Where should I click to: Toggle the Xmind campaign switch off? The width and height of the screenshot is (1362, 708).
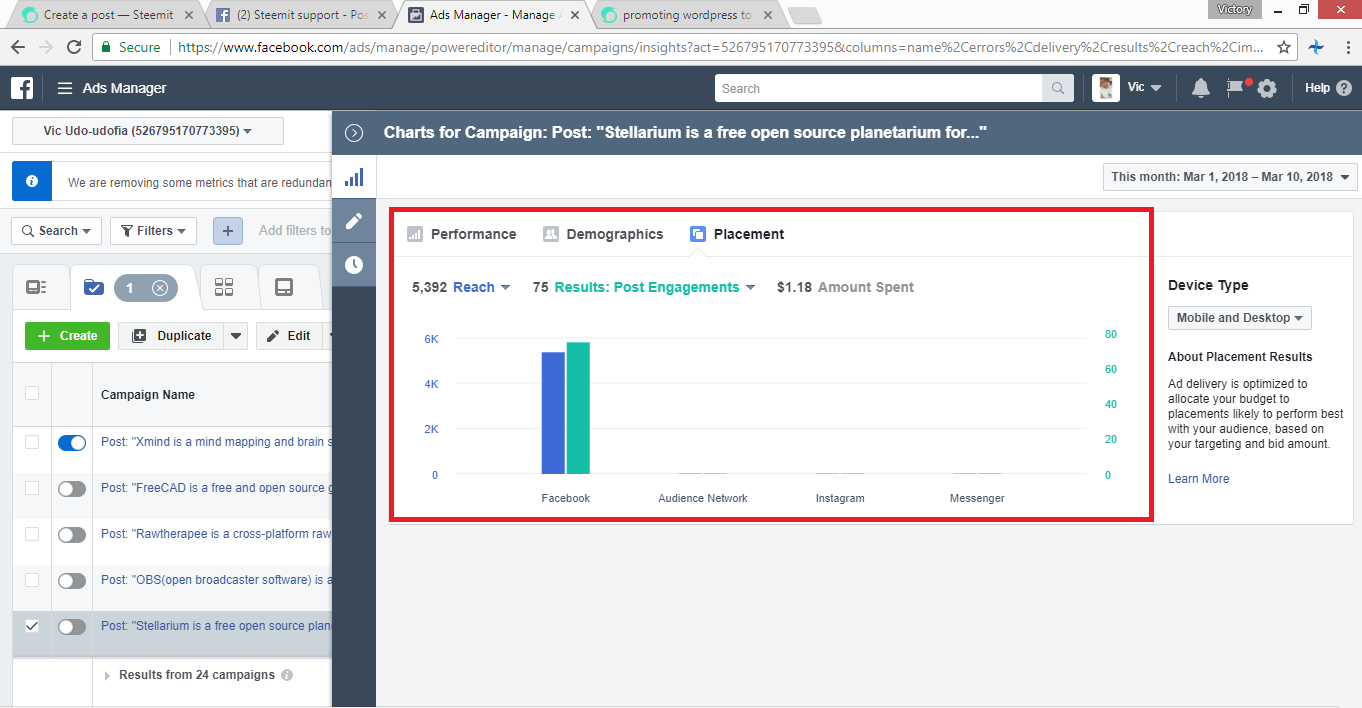[x=72, y=442]
